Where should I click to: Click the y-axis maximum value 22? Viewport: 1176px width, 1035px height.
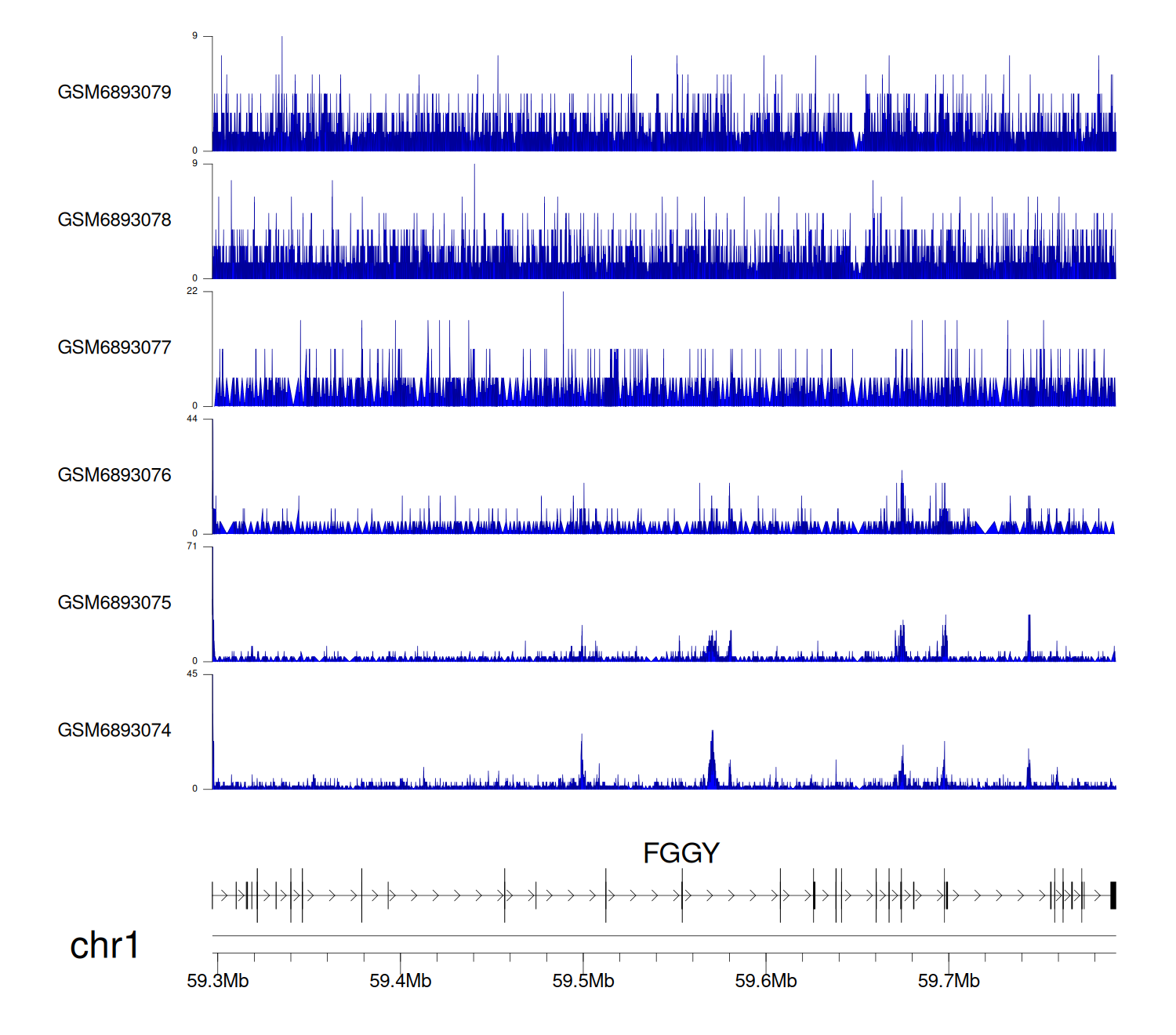tap(192, 291)
